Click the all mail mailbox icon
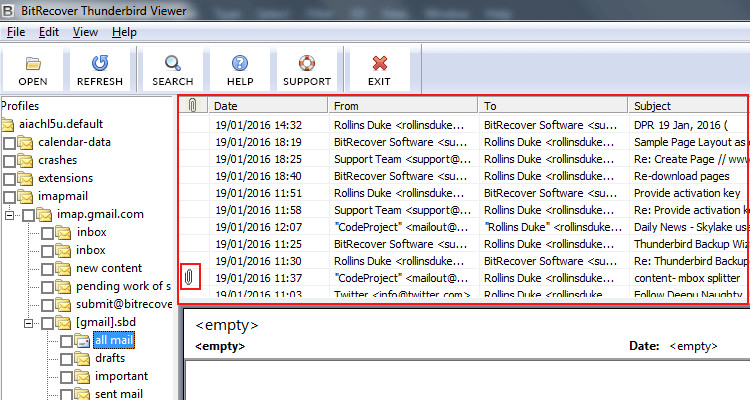Viewport: 750px width, 400px height. [82, 341]
